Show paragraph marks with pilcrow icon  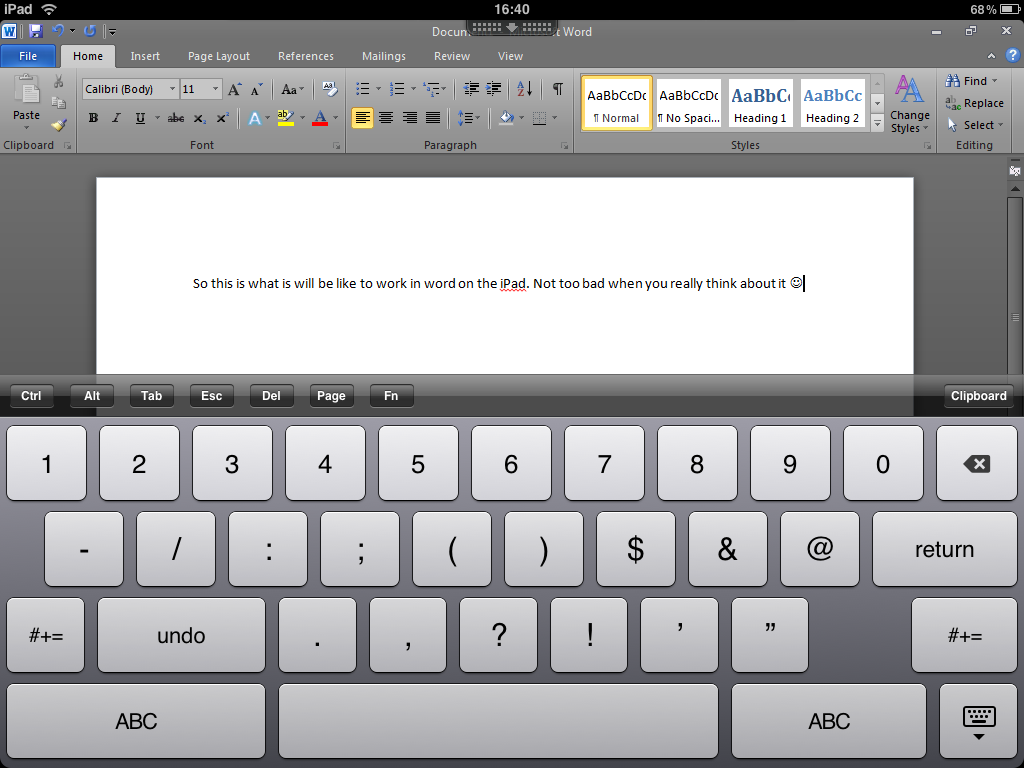[x=558, y=89]
